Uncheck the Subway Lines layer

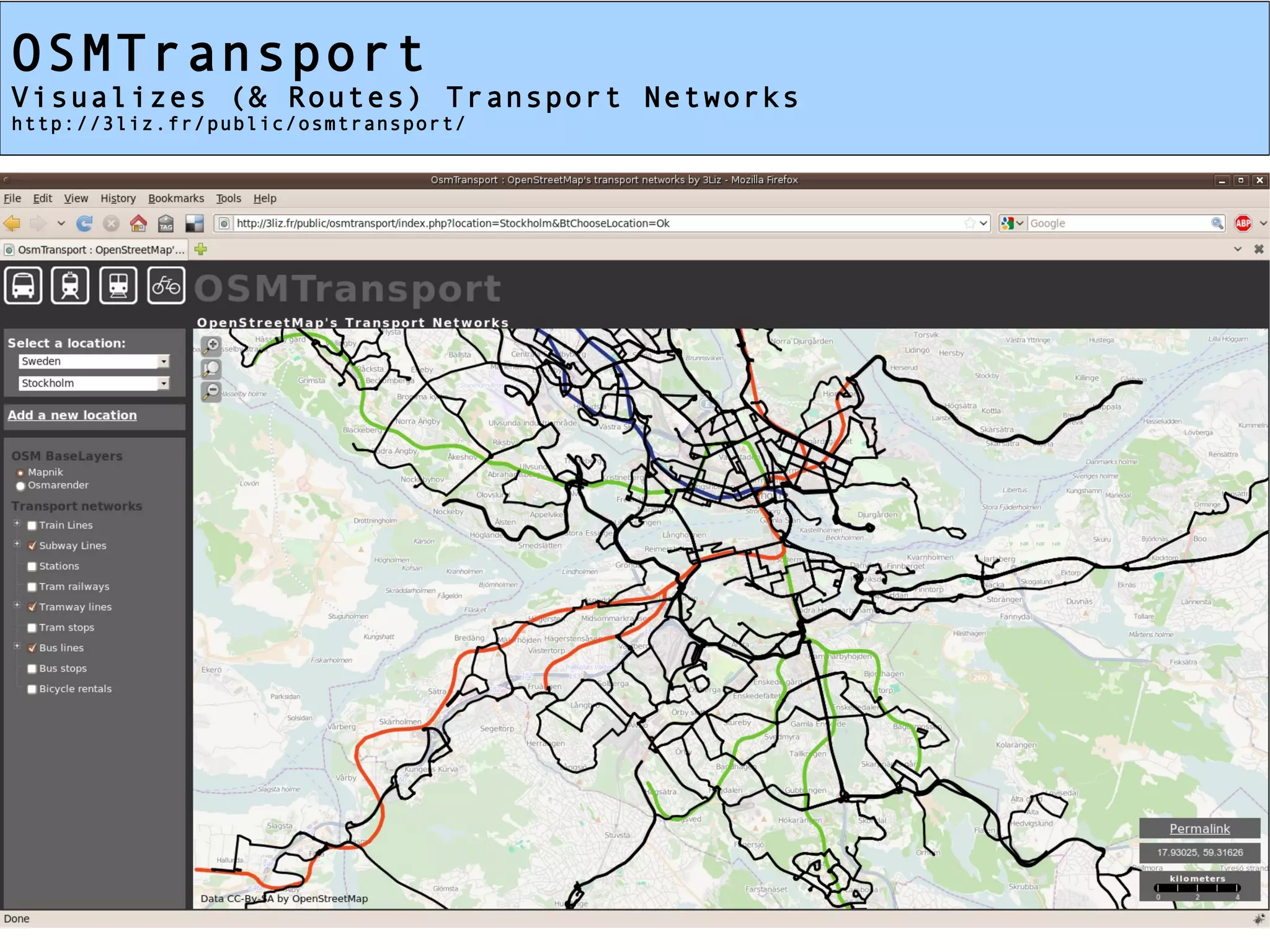32,546
